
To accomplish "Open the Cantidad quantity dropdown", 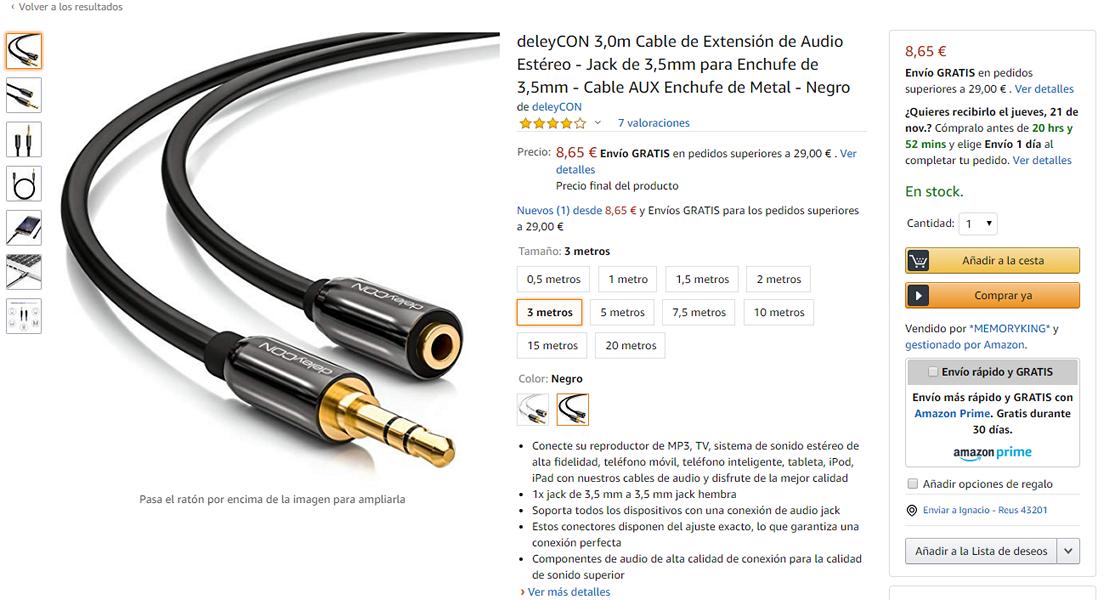I will [x=978, y=224].
